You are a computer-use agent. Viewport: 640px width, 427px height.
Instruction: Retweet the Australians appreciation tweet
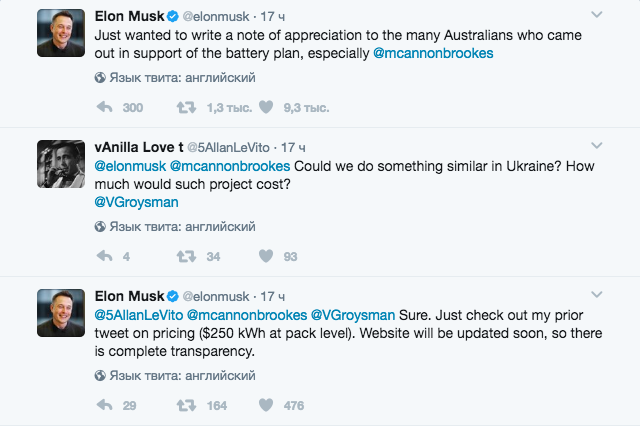pyautogui.click(x=186, y=107)
